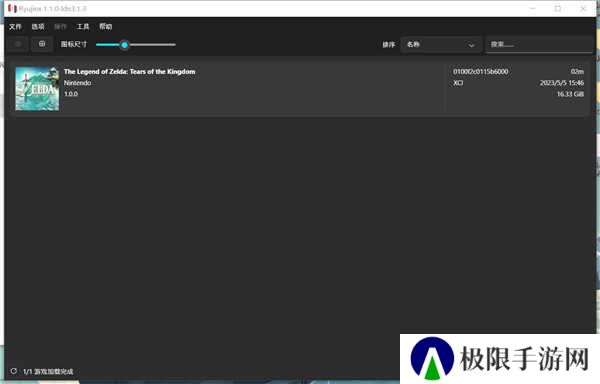Expand the 排序 sort dropdown showing 名称
This screenshot has height=384, width=600.
point(441,45)
